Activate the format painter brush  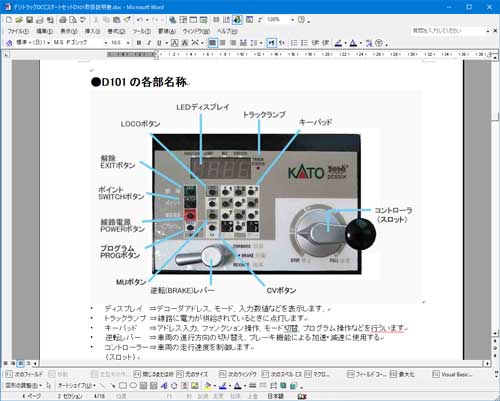pyautogui.click(x=127, y=20)
